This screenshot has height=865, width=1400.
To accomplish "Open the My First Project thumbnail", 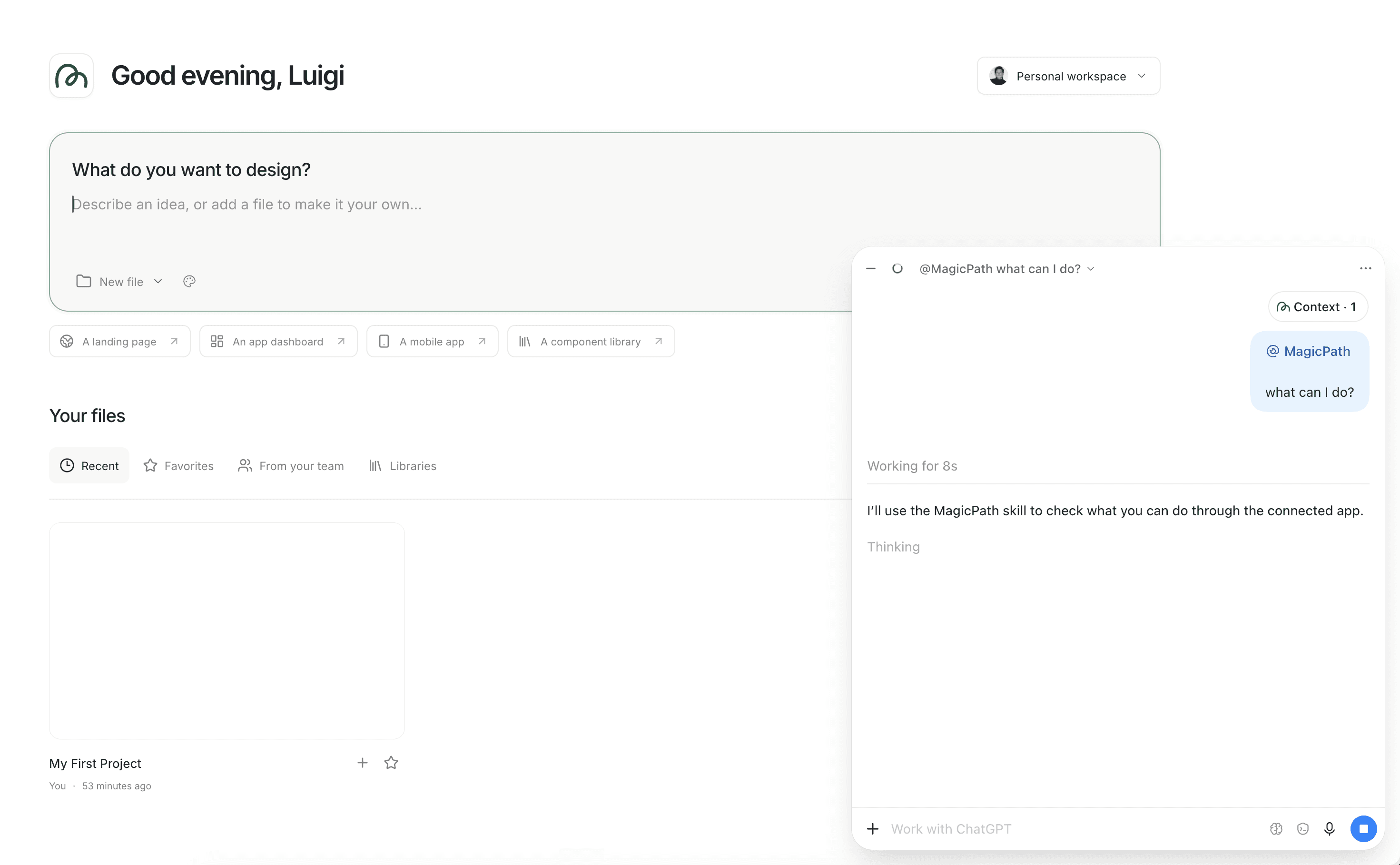I will (227, 630).
